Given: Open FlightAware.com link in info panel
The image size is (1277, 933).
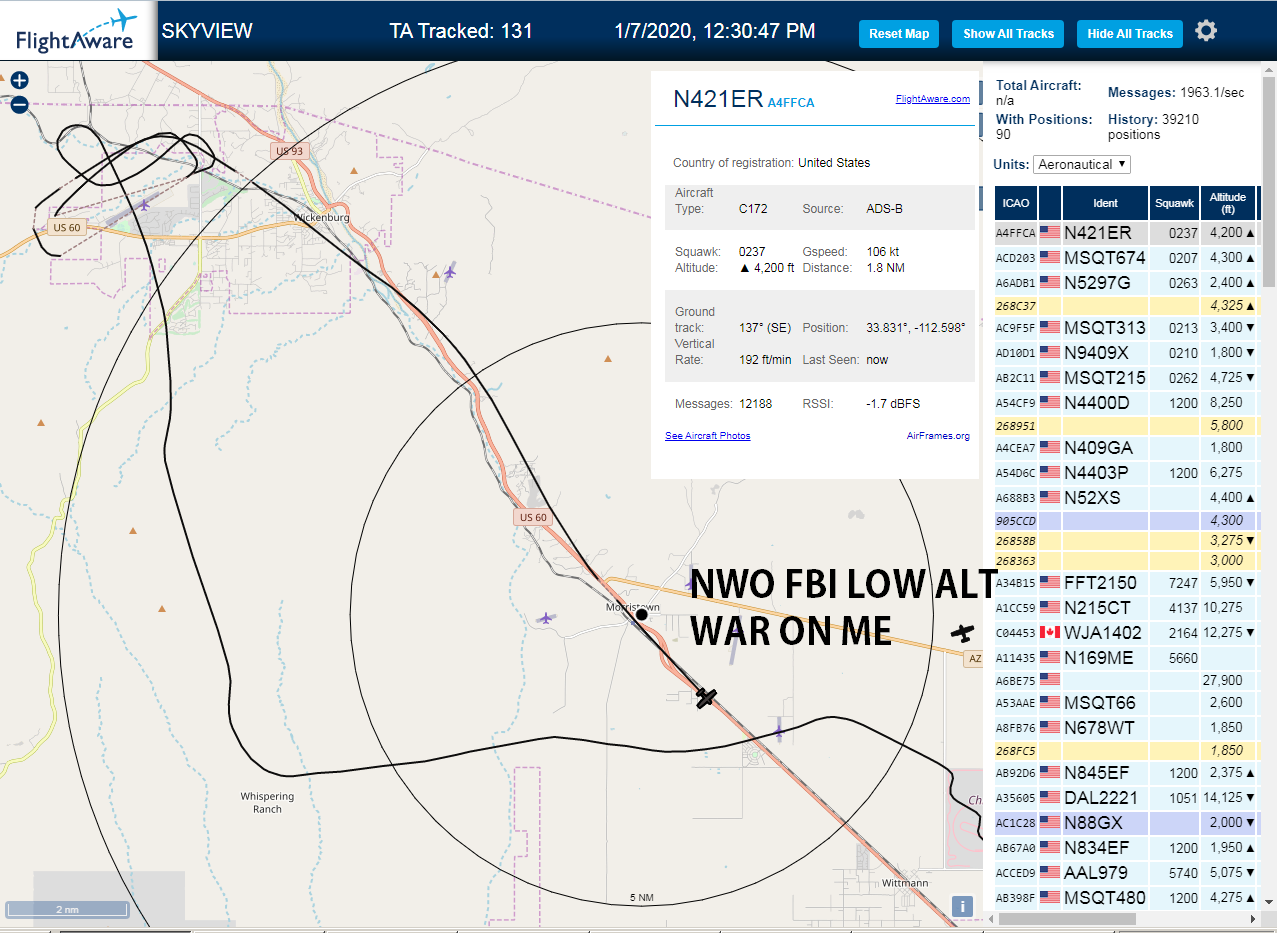Looking at the screenshot, I should pyautogui.click(x=933, y=99).
